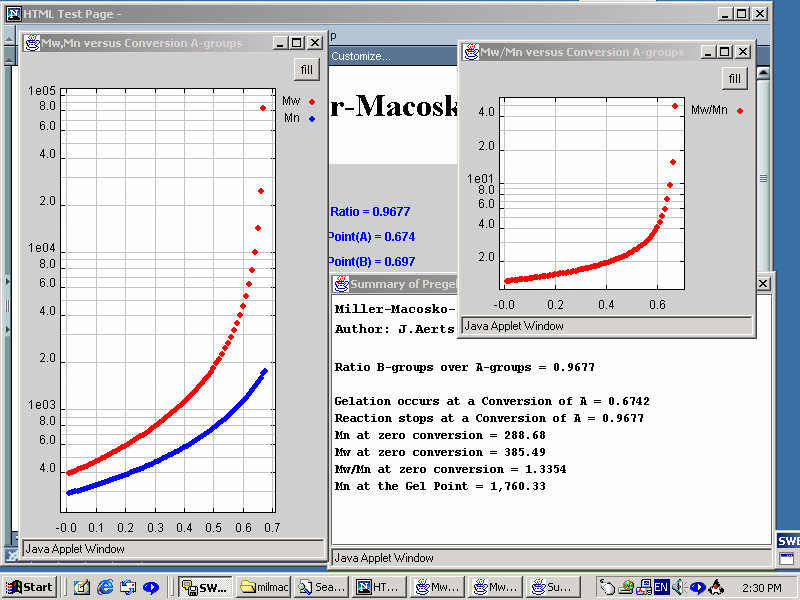Click the Outlook Express quick launch icon
The width and height of the screenshot is (800, 600).
[127, 587]
